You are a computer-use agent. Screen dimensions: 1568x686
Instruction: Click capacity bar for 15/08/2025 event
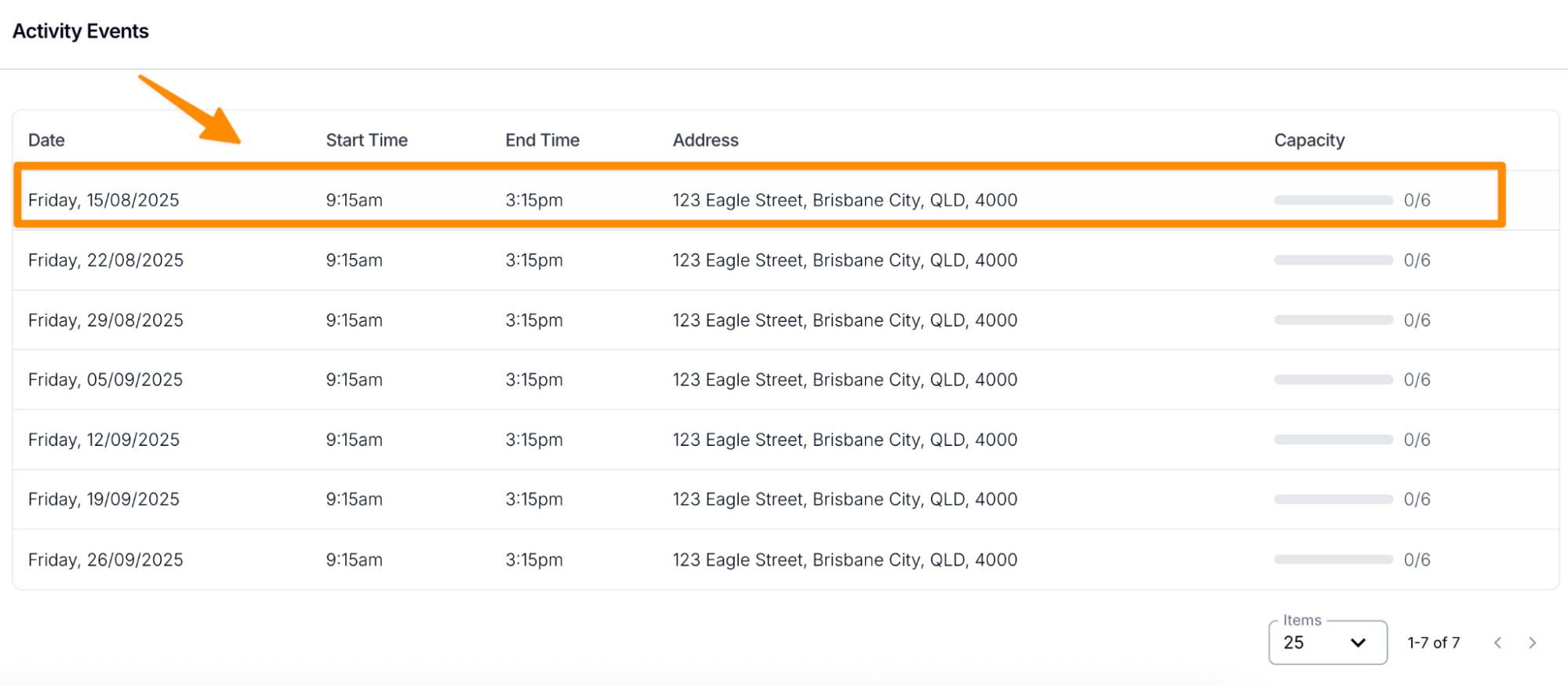pos(1333,200)
